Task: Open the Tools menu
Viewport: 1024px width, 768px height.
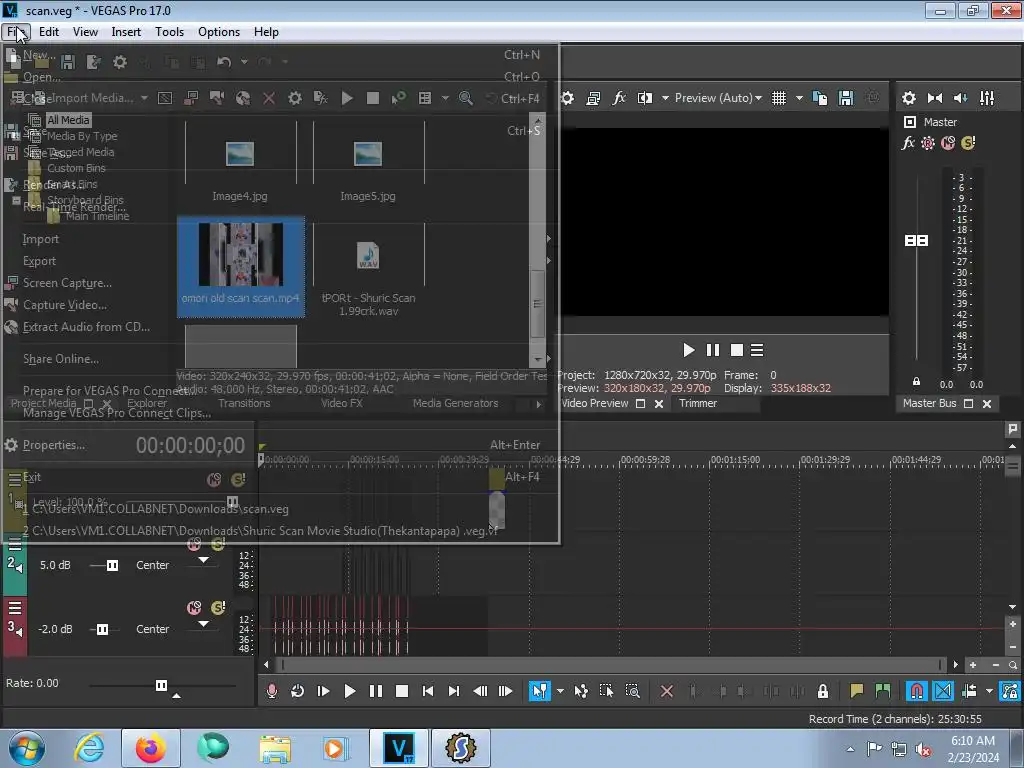Action: click(x=169, y=32)
